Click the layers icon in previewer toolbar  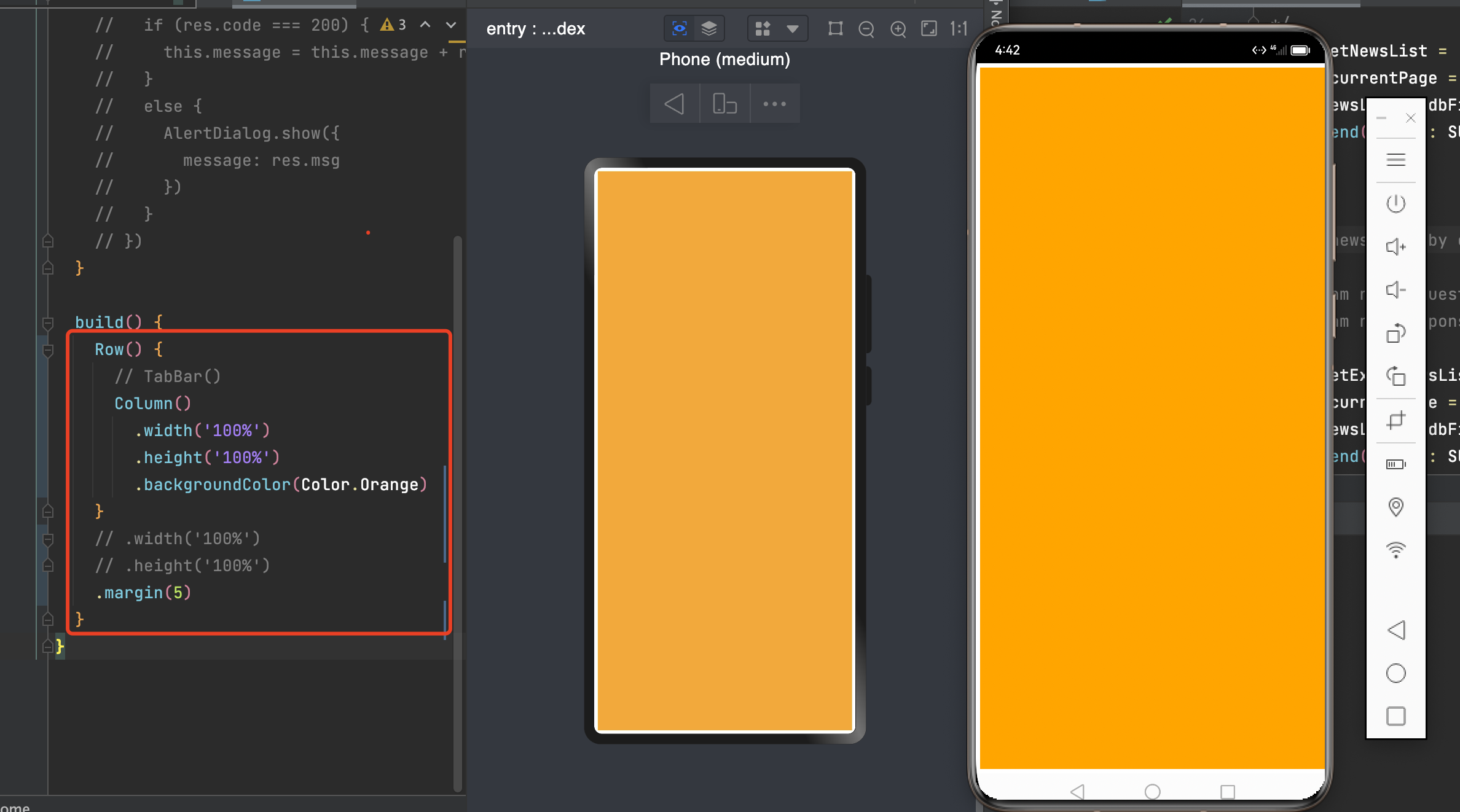point(709,28)
